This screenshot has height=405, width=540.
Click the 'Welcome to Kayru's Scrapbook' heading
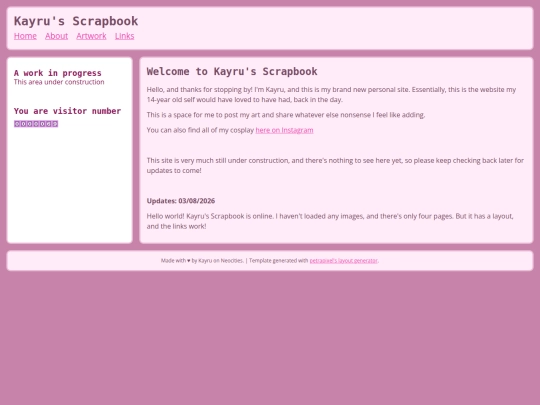[232, 71]
